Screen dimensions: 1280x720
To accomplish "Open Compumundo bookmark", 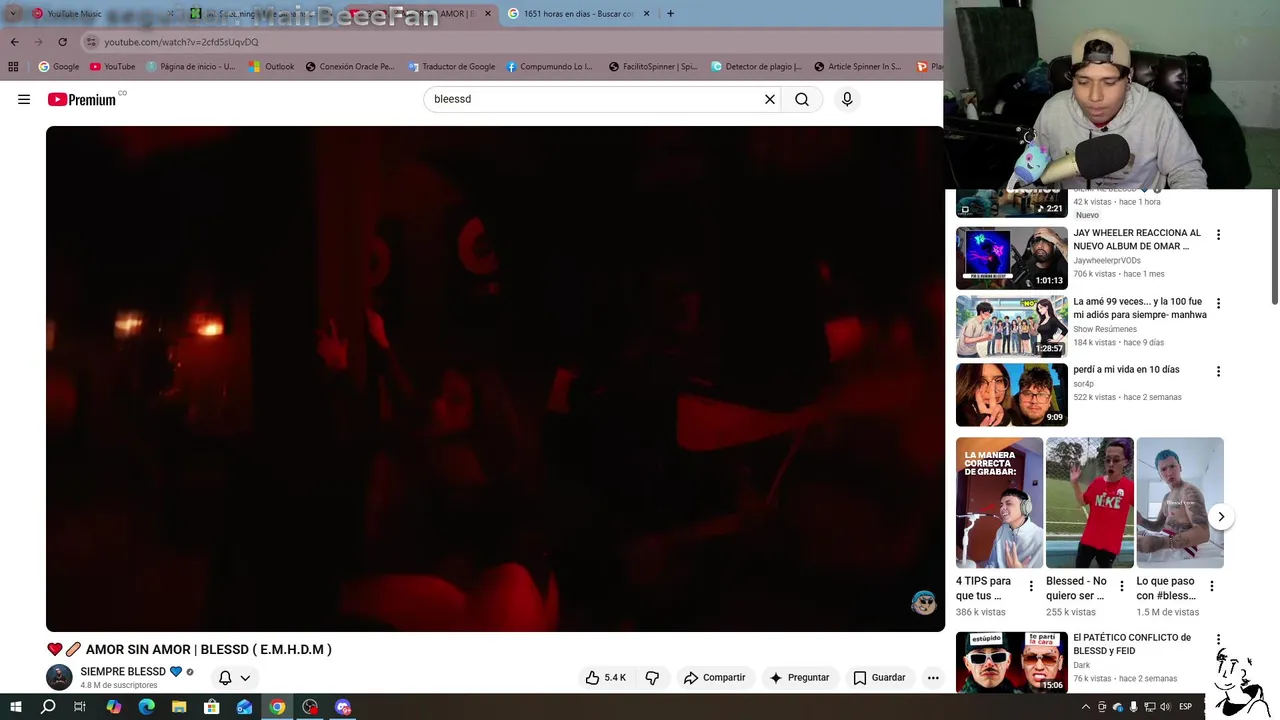I will [550, 67].
